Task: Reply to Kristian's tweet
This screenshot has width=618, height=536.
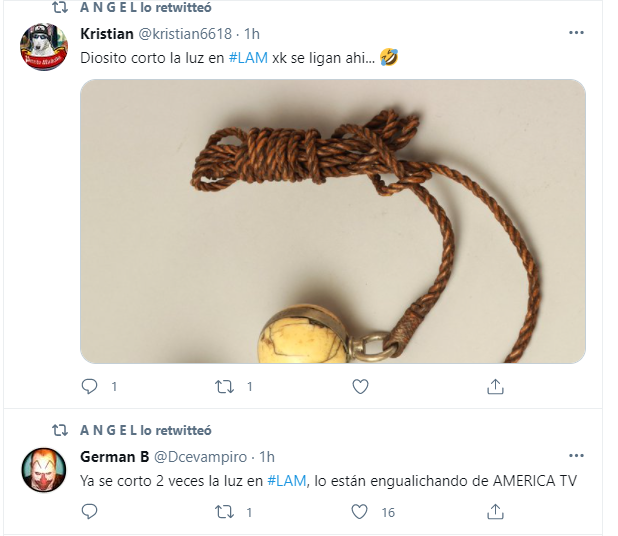Action: pyautogui.click(x=89, y=386)
